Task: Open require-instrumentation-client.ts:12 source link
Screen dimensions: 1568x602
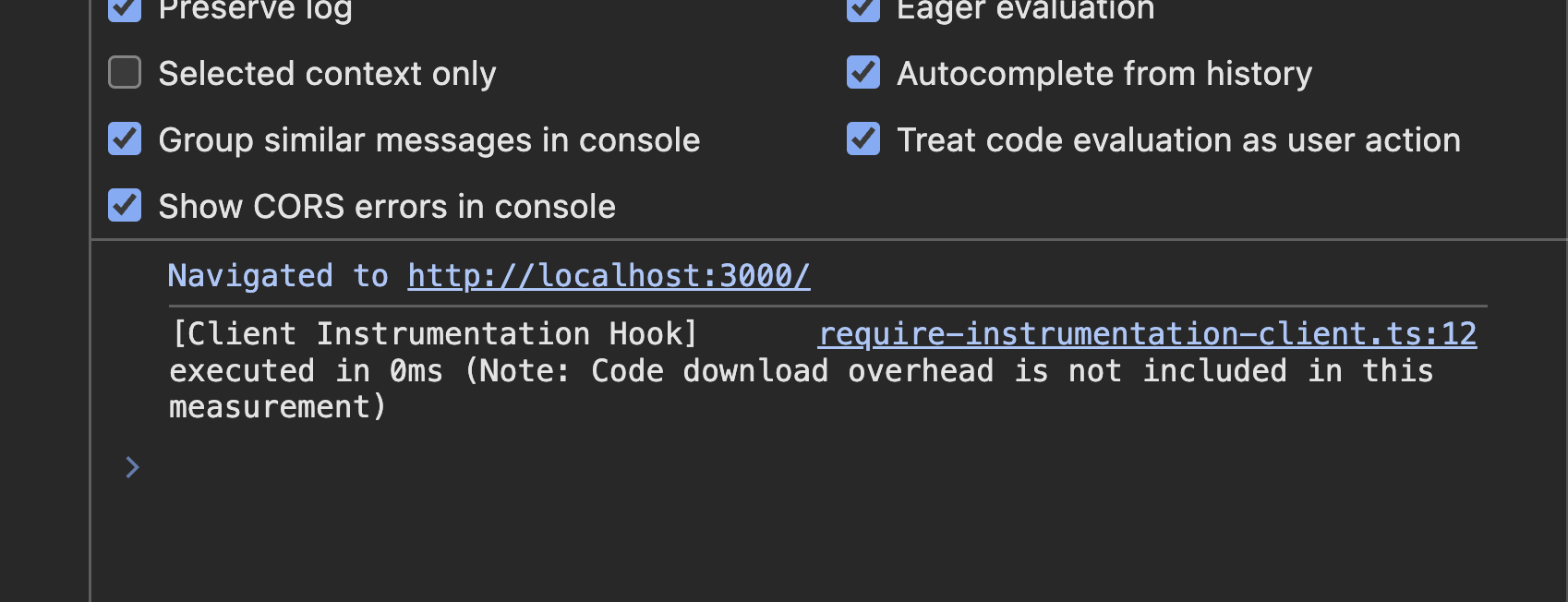Action: click(1148, 333)
